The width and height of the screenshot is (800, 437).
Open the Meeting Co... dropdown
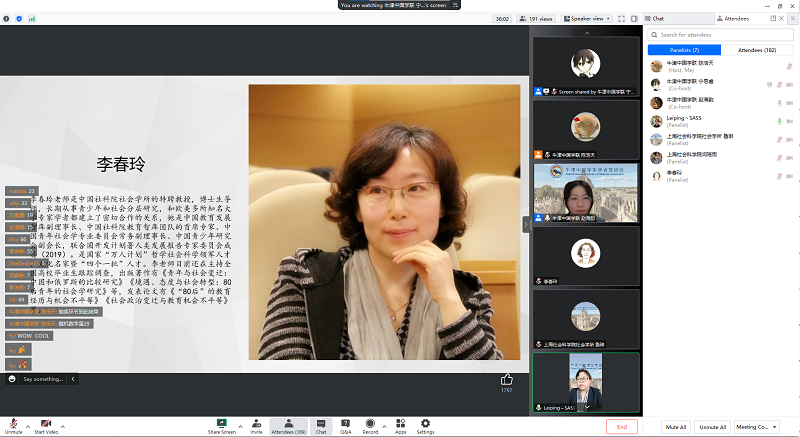point(757,427)
